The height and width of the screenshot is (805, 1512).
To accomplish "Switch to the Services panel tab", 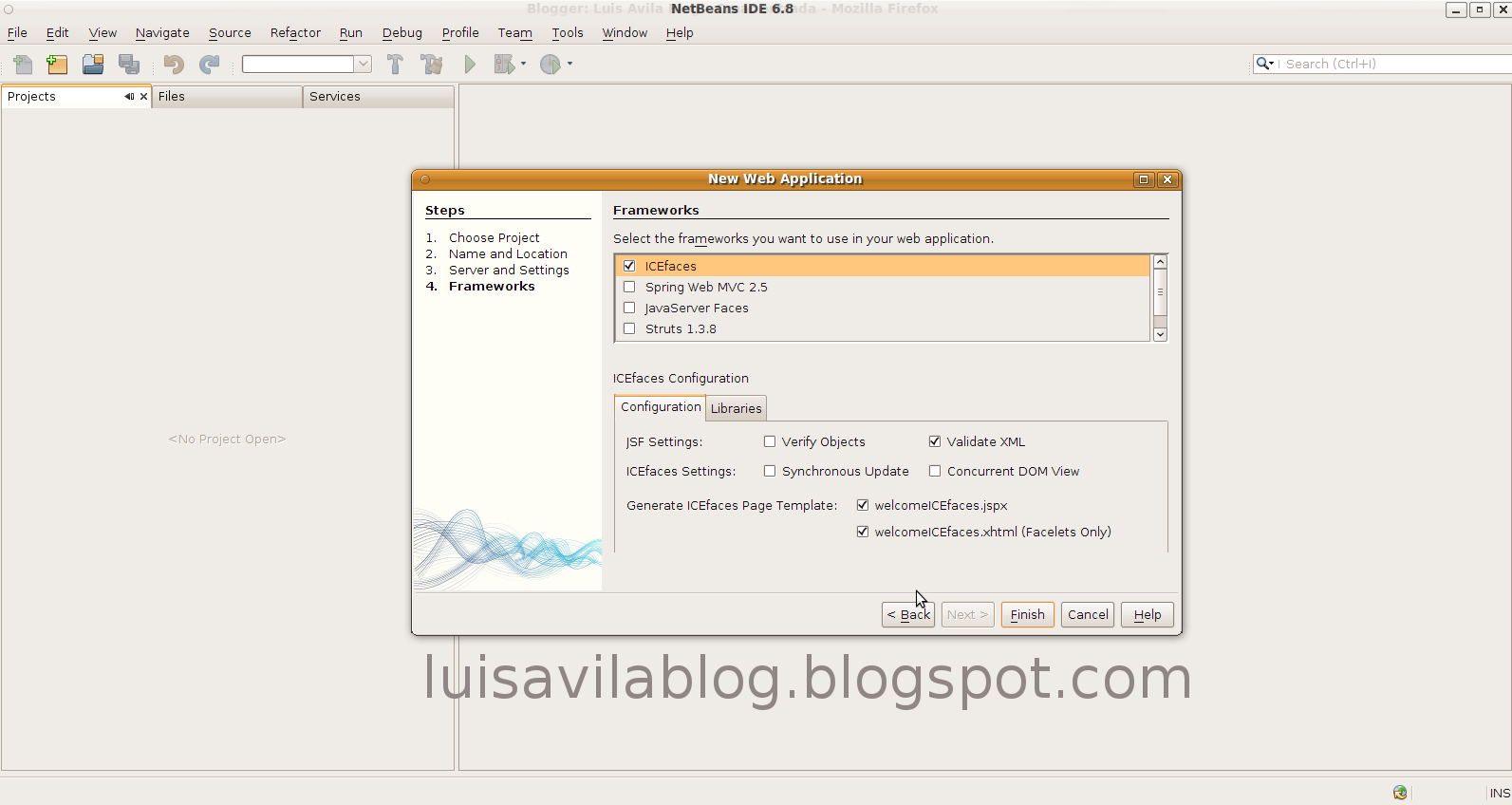I will click(x=378, y=97).
